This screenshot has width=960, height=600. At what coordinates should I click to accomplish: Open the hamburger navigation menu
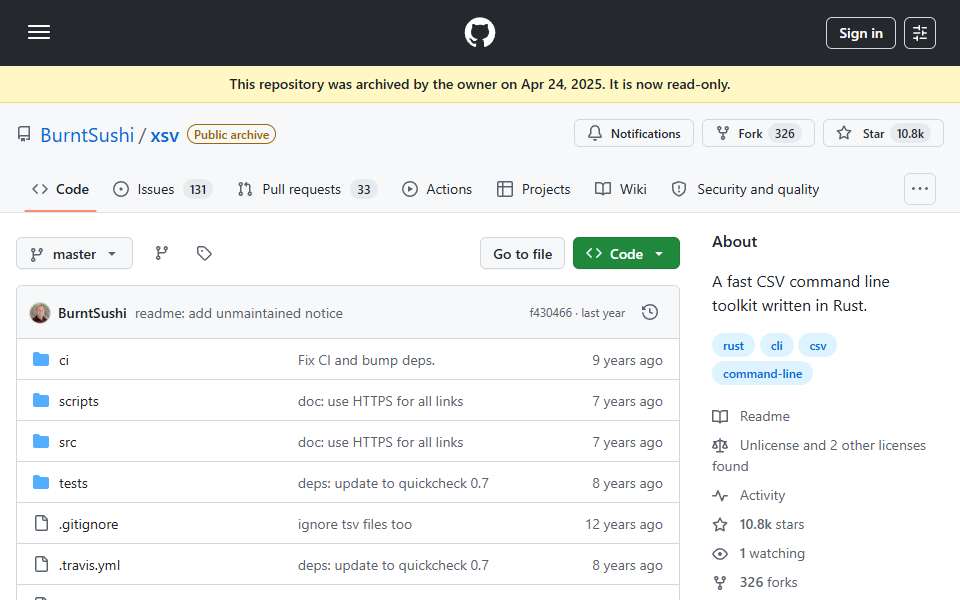tap(39, 32)
